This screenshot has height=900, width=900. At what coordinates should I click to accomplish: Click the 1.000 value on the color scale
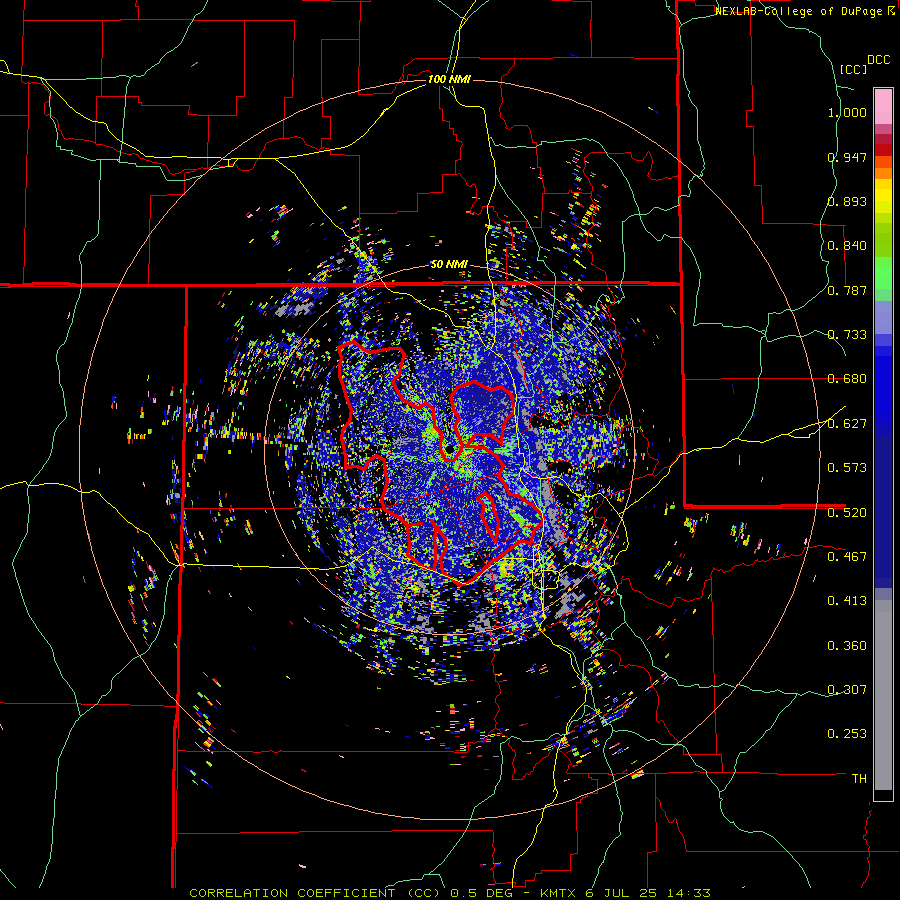[x=847, y=112]
